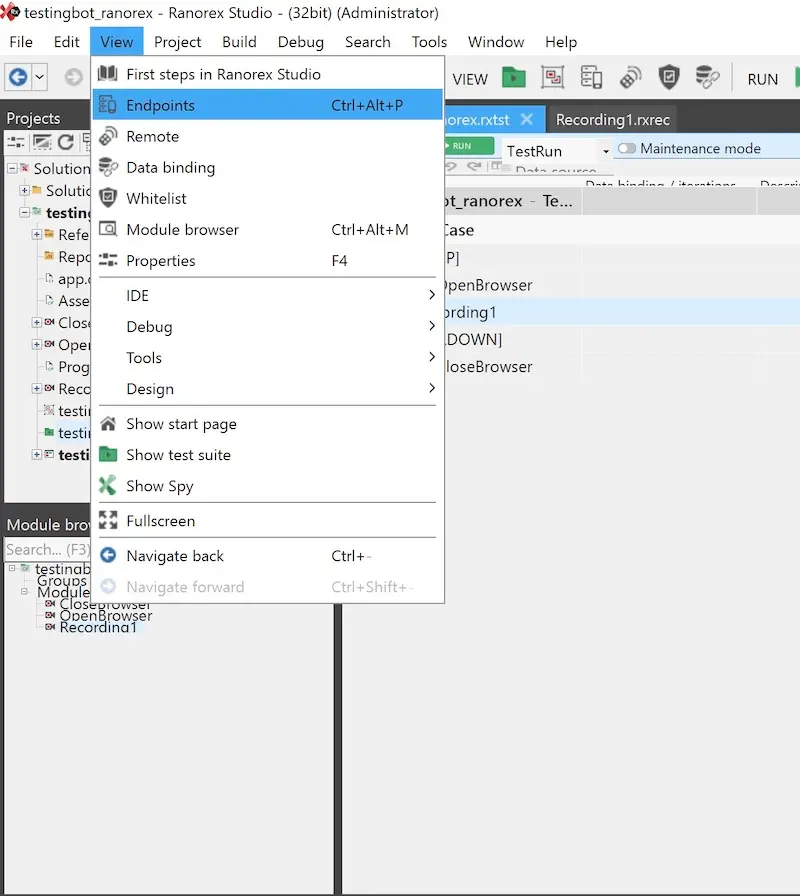Open Module browser from View menu
800x896 pixels.
[267, 230]
